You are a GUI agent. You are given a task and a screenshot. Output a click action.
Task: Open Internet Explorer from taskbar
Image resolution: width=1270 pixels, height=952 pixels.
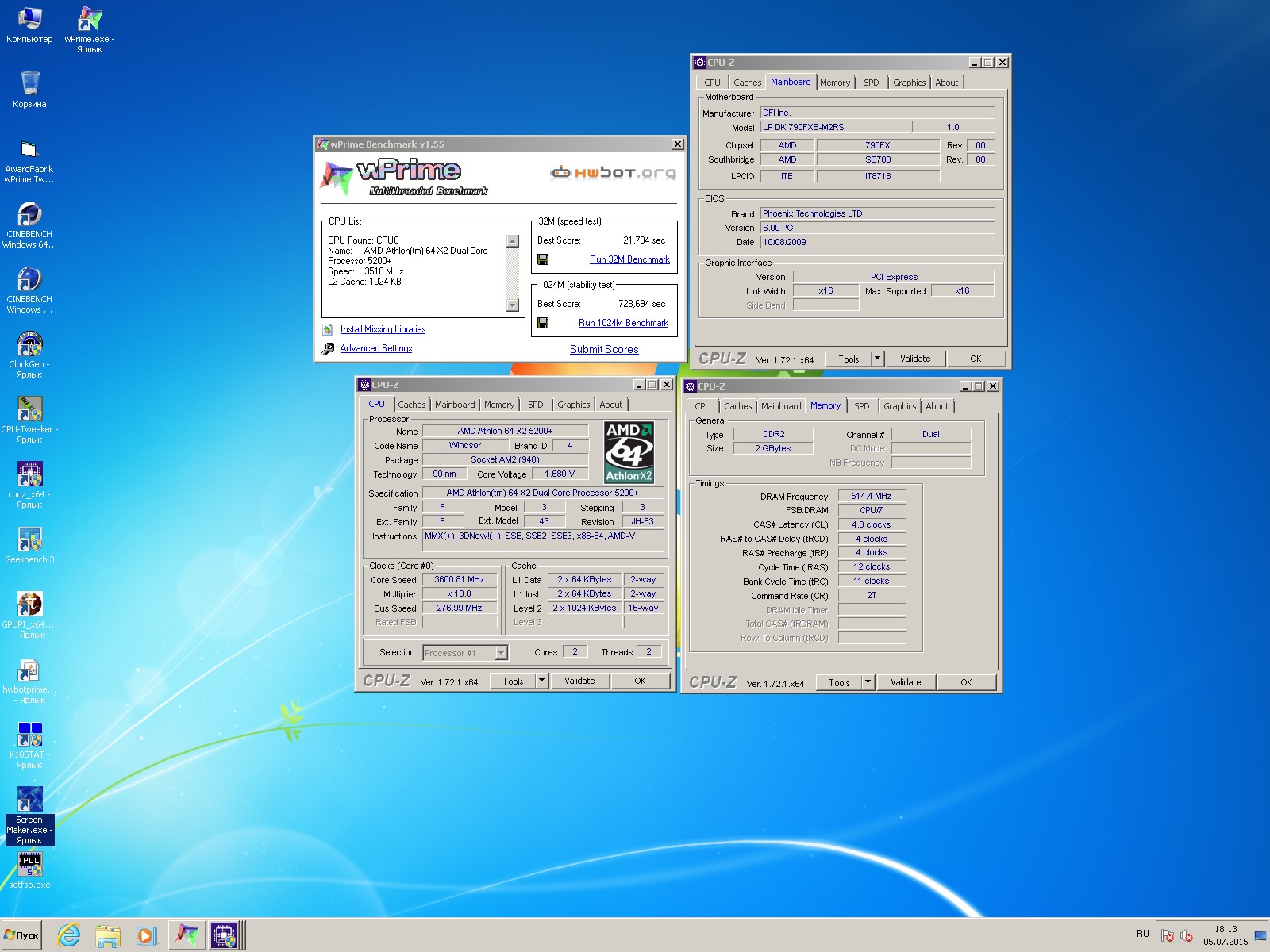point(69,935)
